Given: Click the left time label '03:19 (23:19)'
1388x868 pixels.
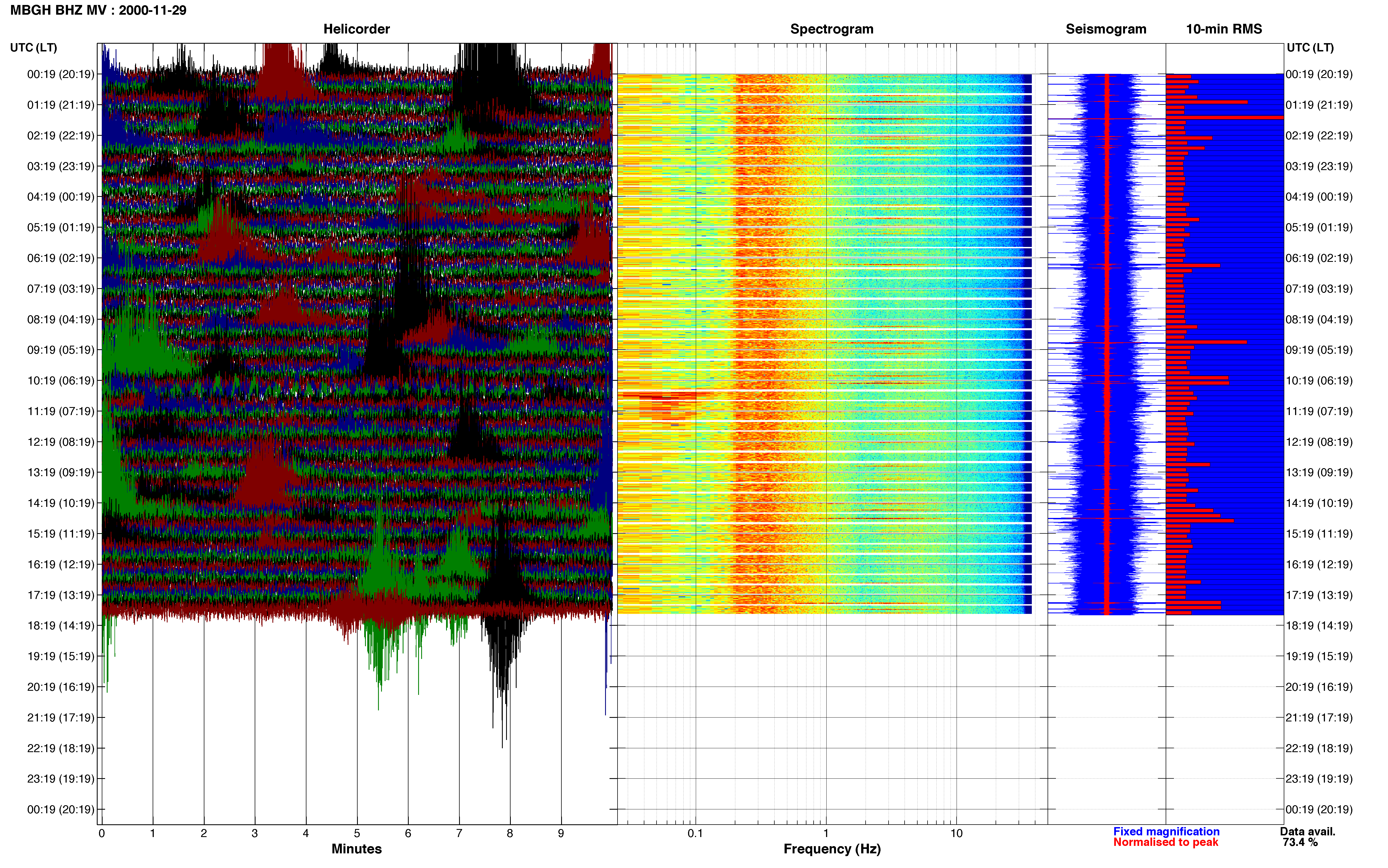Looking at the screenshot, I should click(61, 166).
